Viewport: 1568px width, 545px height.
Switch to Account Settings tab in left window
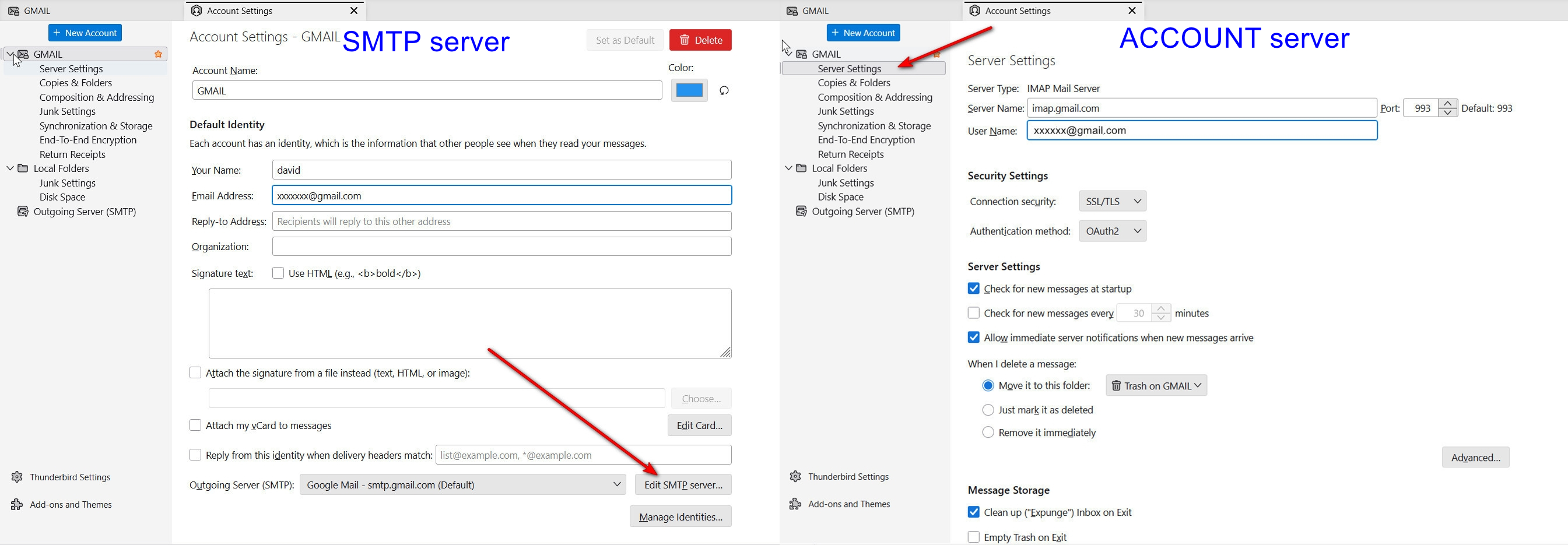(x=275, y=11)
